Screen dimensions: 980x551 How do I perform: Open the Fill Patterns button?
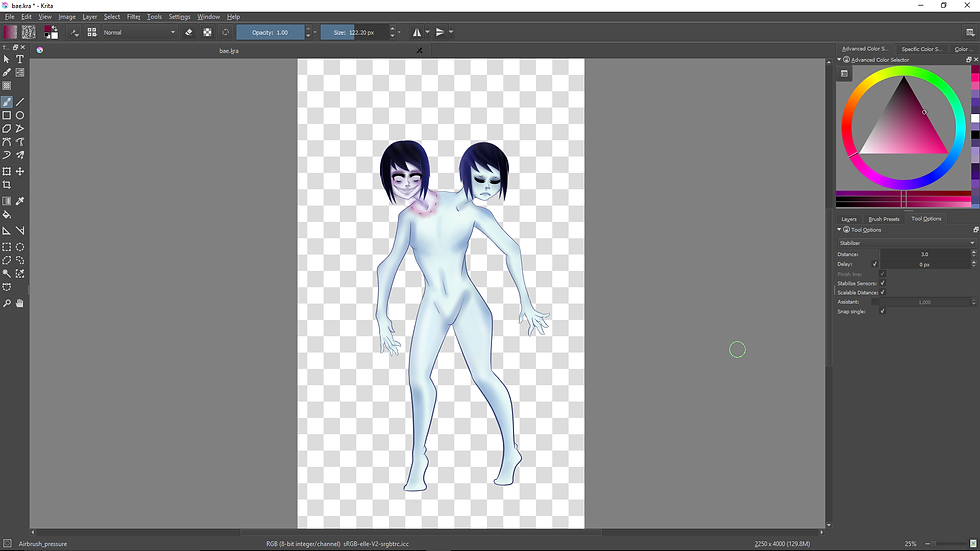point(28,32)
